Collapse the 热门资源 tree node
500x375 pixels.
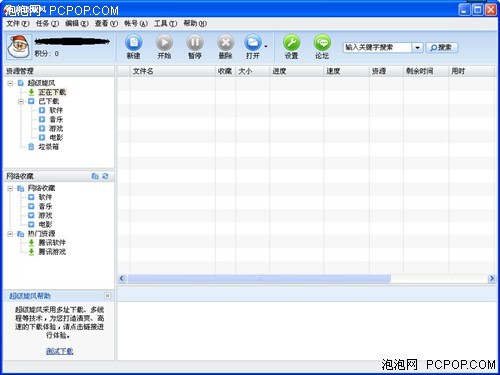point(10,234)
